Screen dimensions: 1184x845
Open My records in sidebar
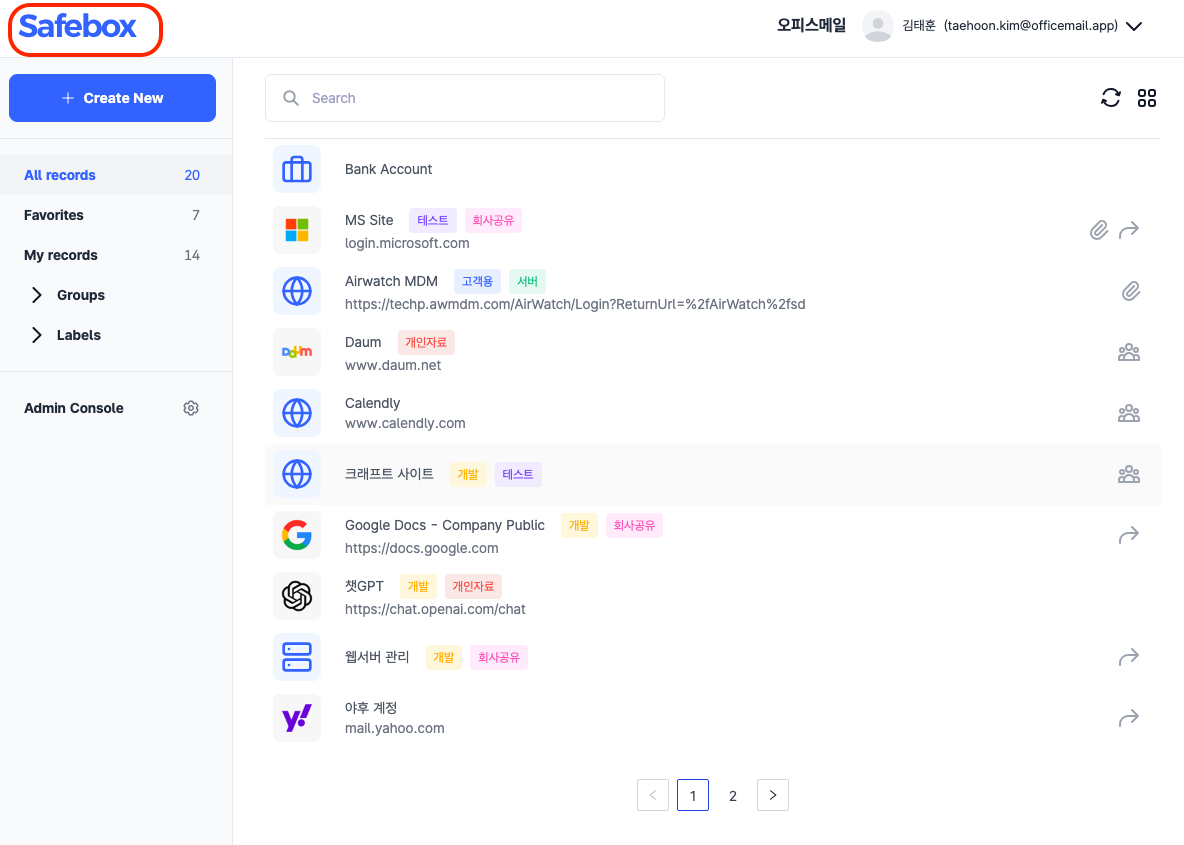point(61,255)
